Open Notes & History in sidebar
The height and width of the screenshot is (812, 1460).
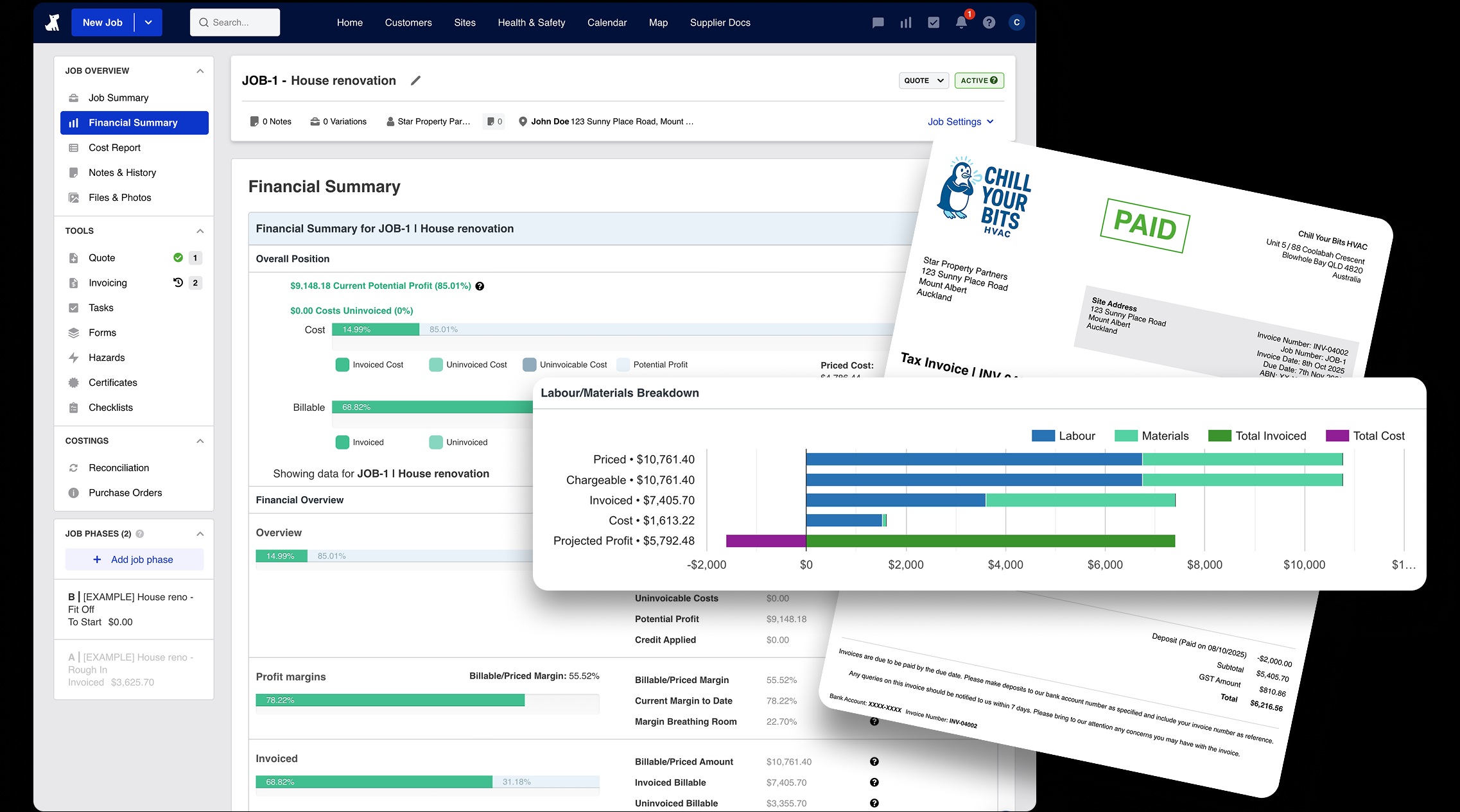[x=134, y=173]
